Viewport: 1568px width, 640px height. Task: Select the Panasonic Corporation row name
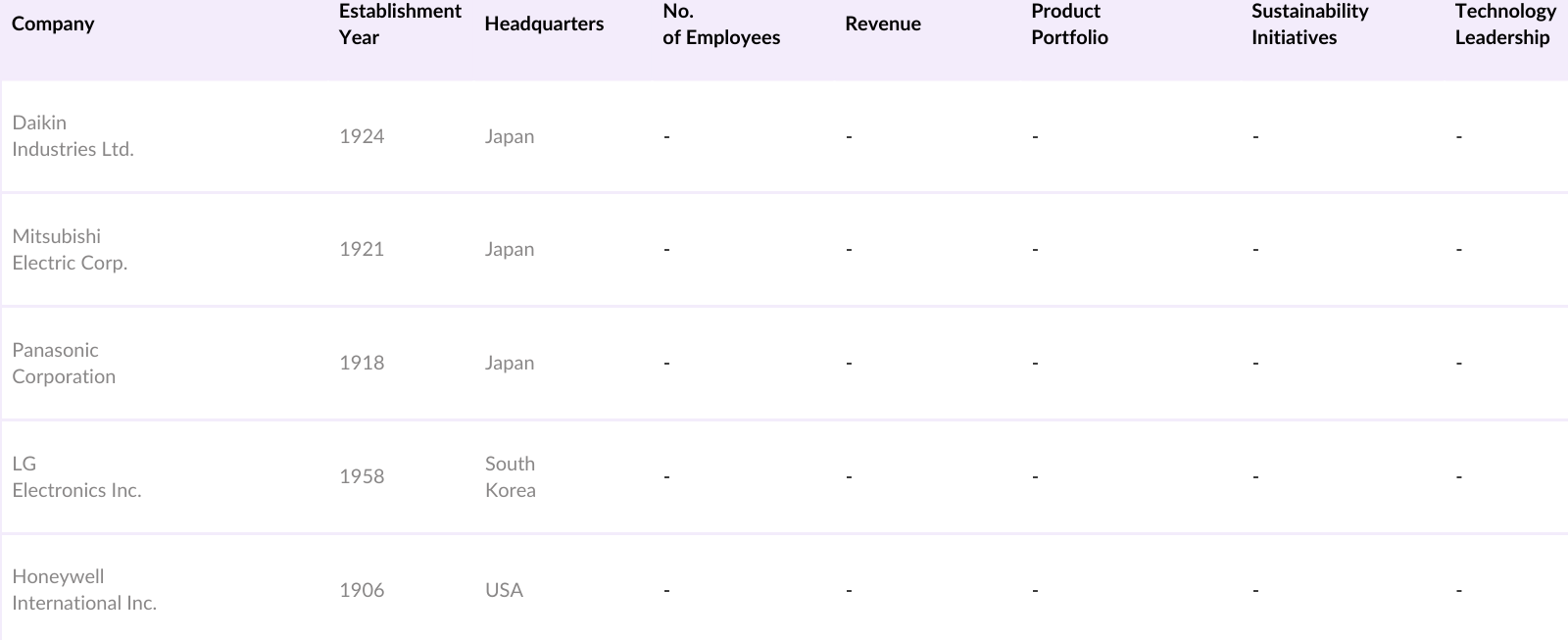[x=64, y=363]
